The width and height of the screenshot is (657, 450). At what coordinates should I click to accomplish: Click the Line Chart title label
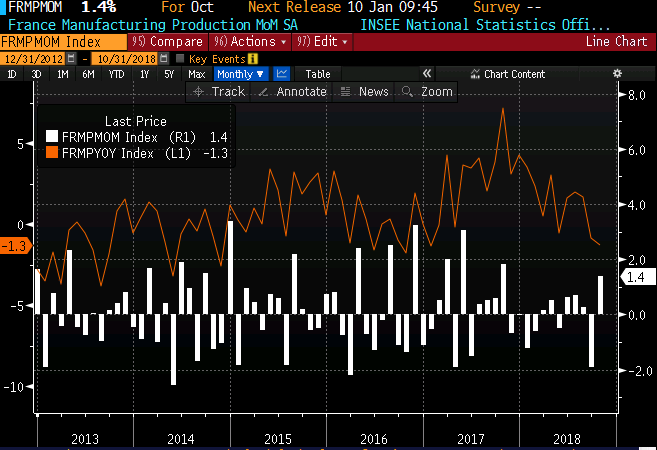[x=616, y=41]
